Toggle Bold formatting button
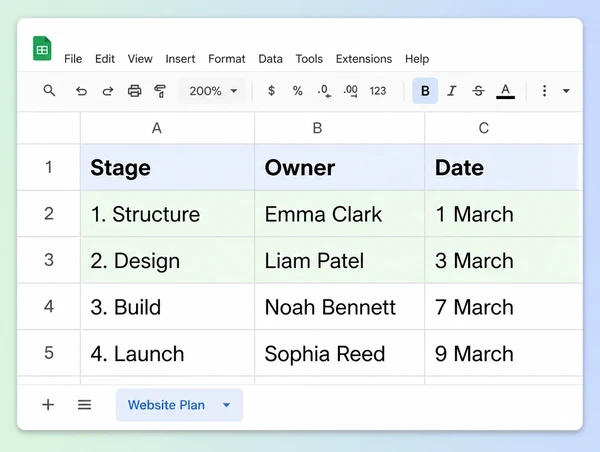 [425, 91]
